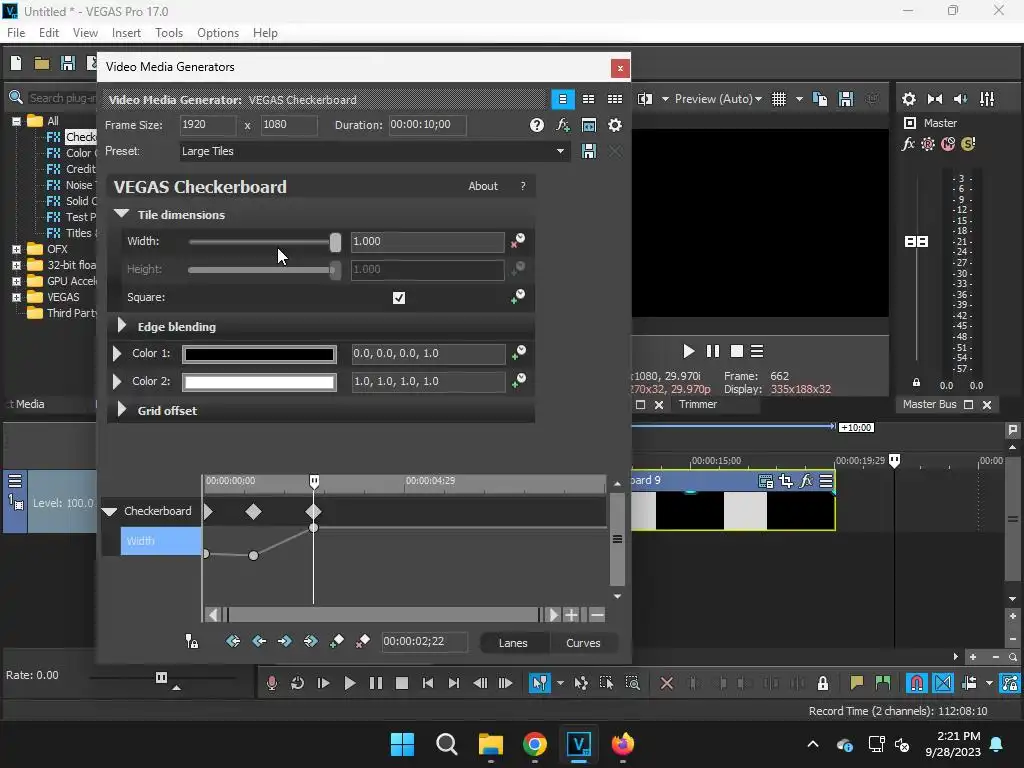Click the Record microphone button in transport bar
This screenshot has width=1024, height=768.
point(272,683)
